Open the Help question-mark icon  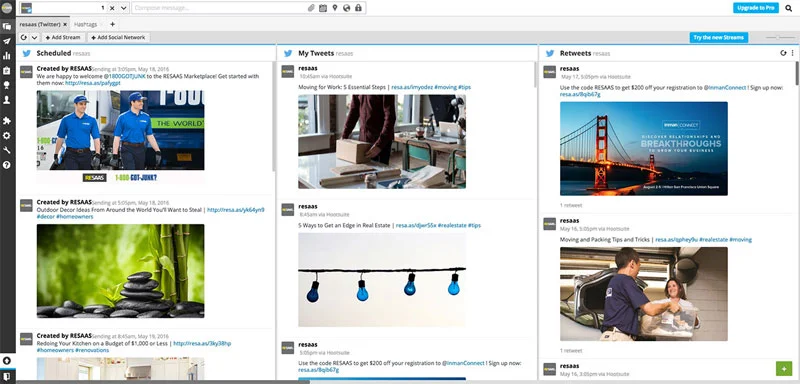tap(7, 165)
